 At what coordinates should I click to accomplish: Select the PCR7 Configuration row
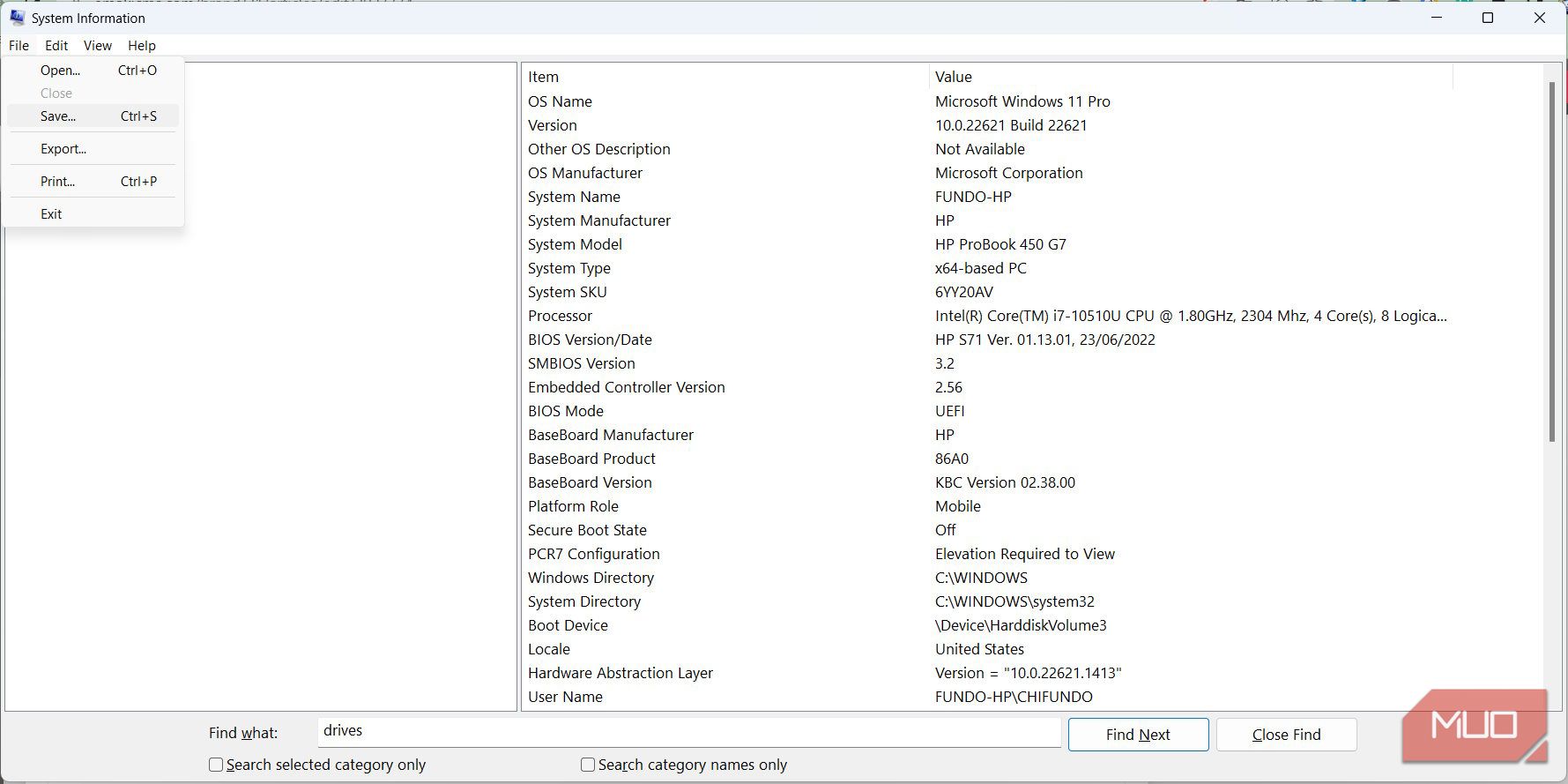pyautogui.click(x=987, y=554)
